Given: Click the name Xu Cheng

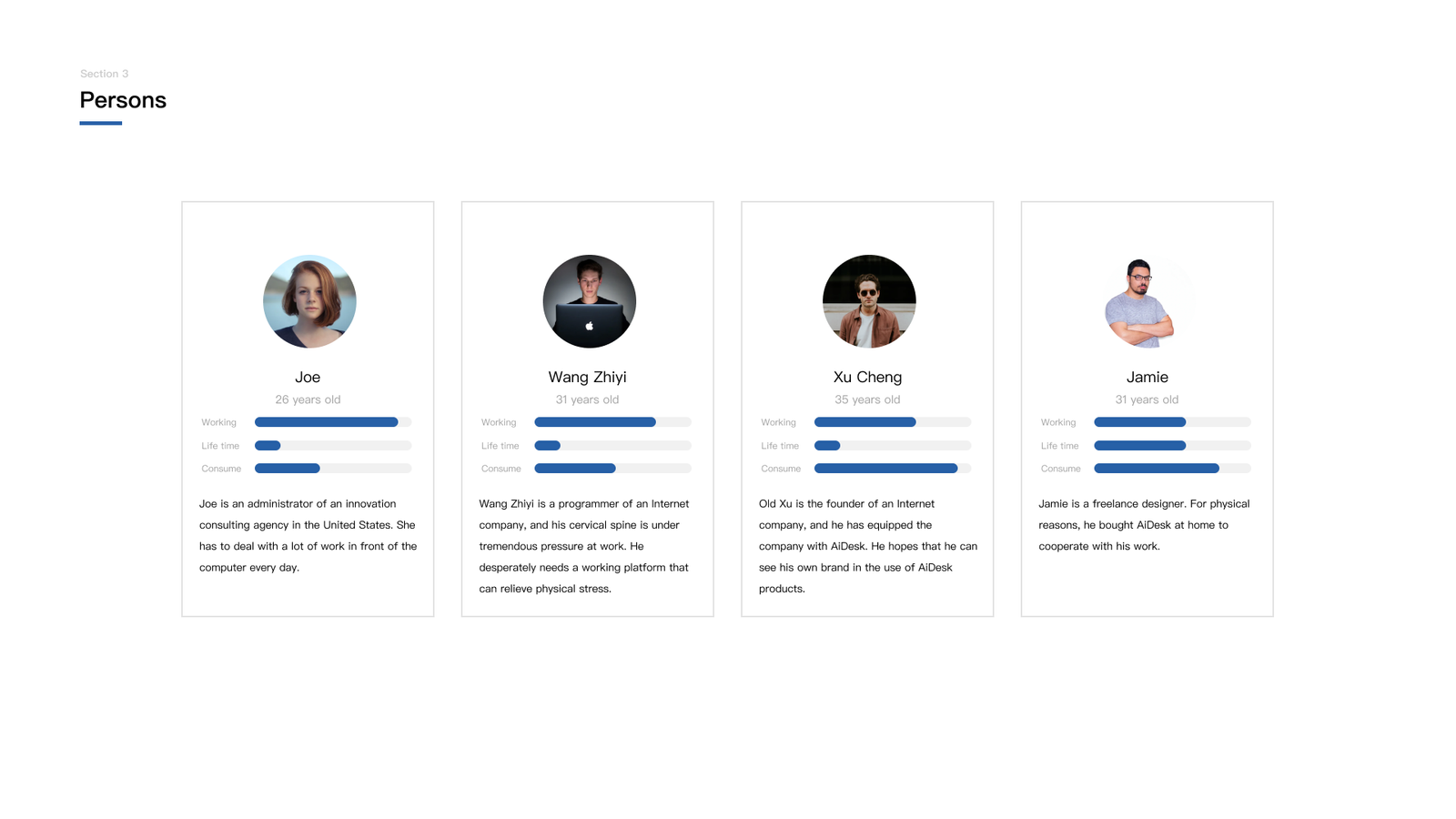Looking at the screenshot, I should [867, 377].
